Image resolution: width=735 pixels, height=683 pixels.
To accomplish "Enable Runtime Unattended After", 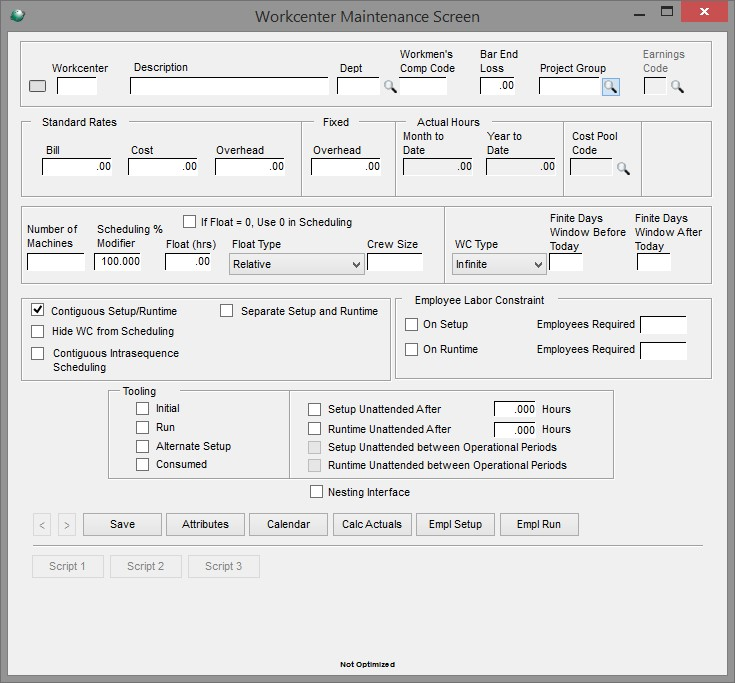I will tap(315, 429).
